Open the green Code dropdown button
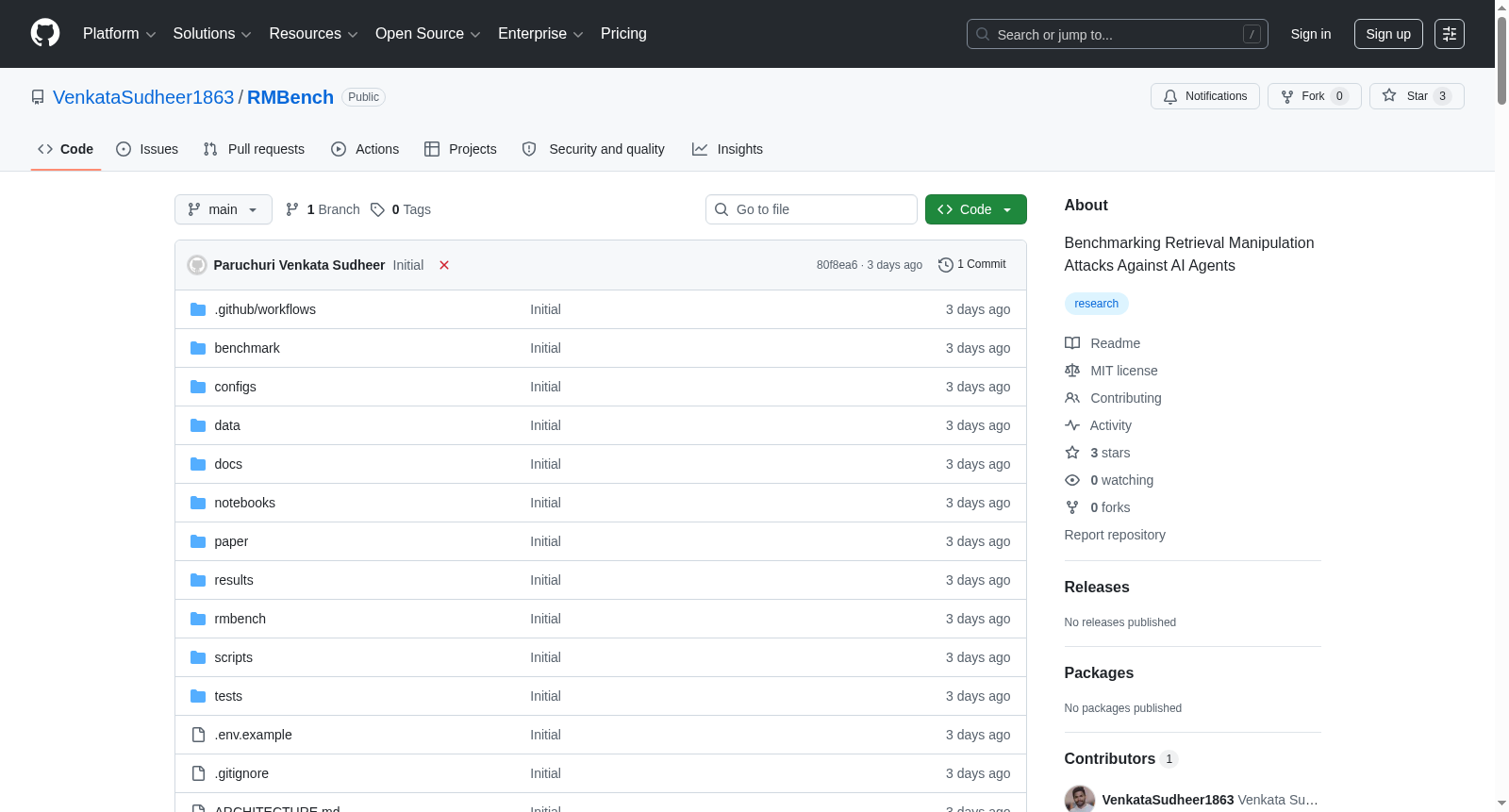1509x812 pixels. pyautogui.click(x=976, y=209)
